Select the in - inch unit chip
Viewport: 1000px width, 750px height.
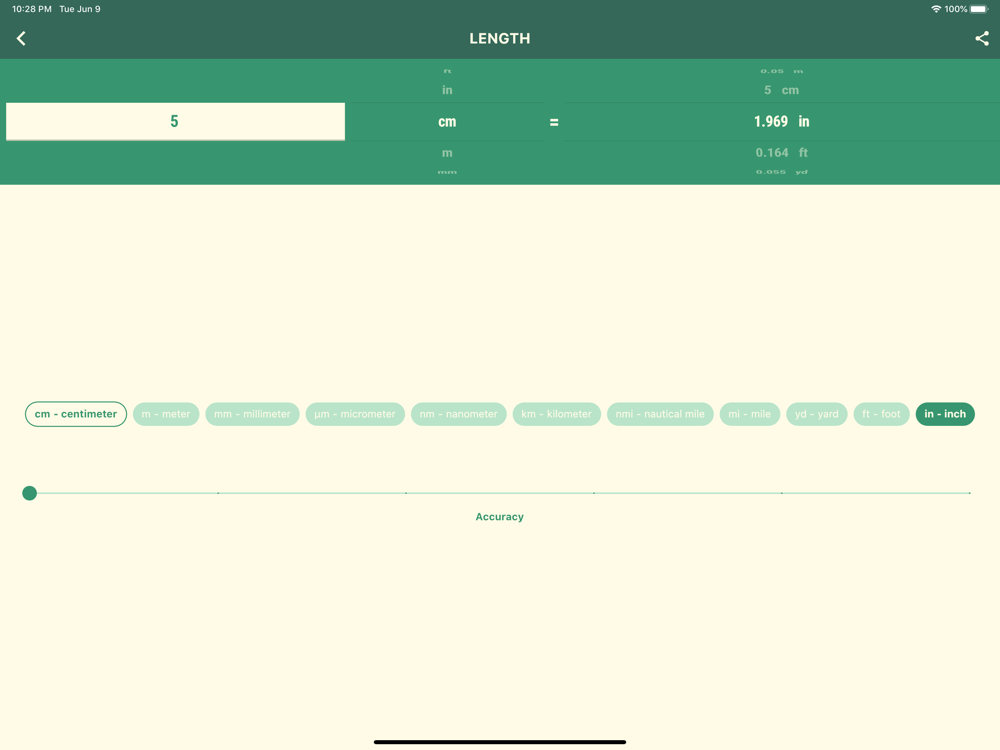945,414
